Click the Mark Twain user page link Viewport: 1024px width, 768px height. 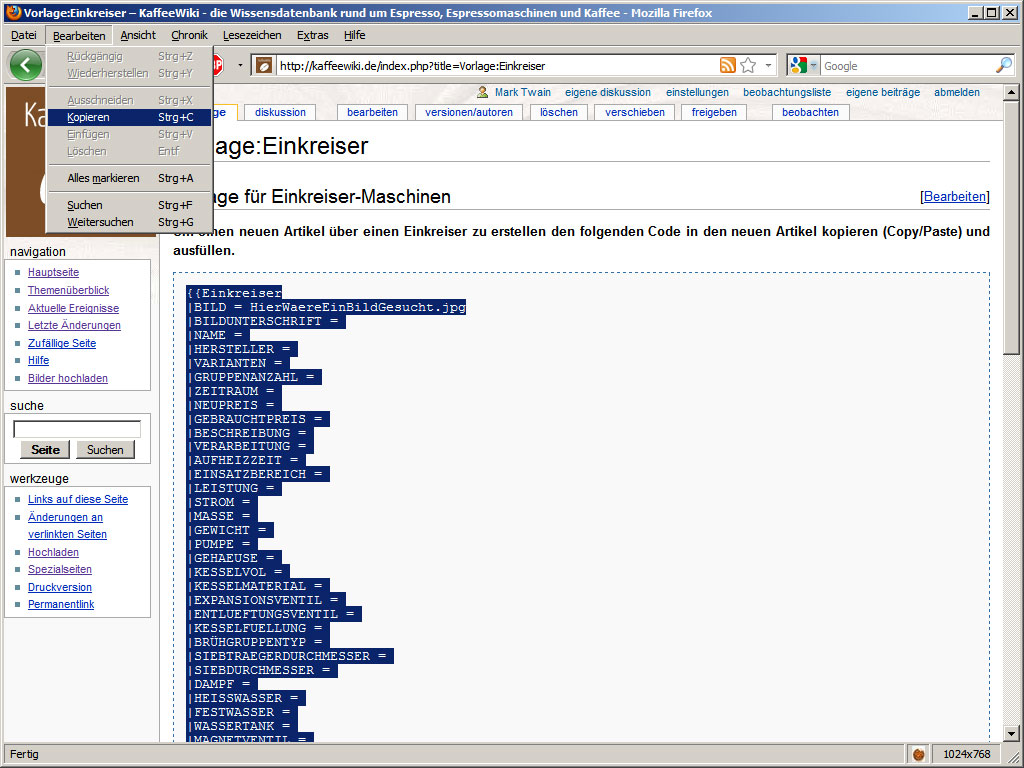[x=522, y=92]
